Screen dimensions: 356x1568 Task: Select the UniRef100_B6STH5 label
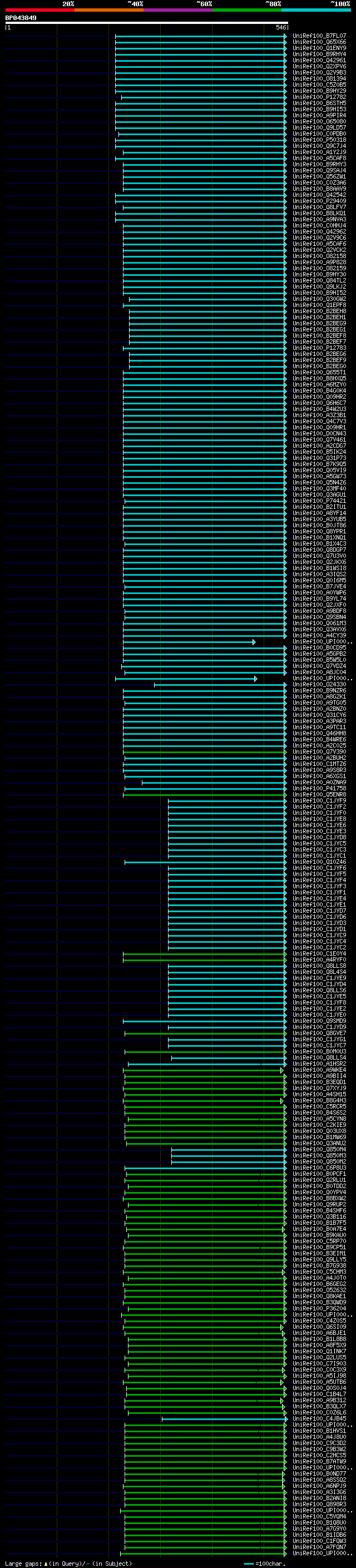(x=319, y=103)
